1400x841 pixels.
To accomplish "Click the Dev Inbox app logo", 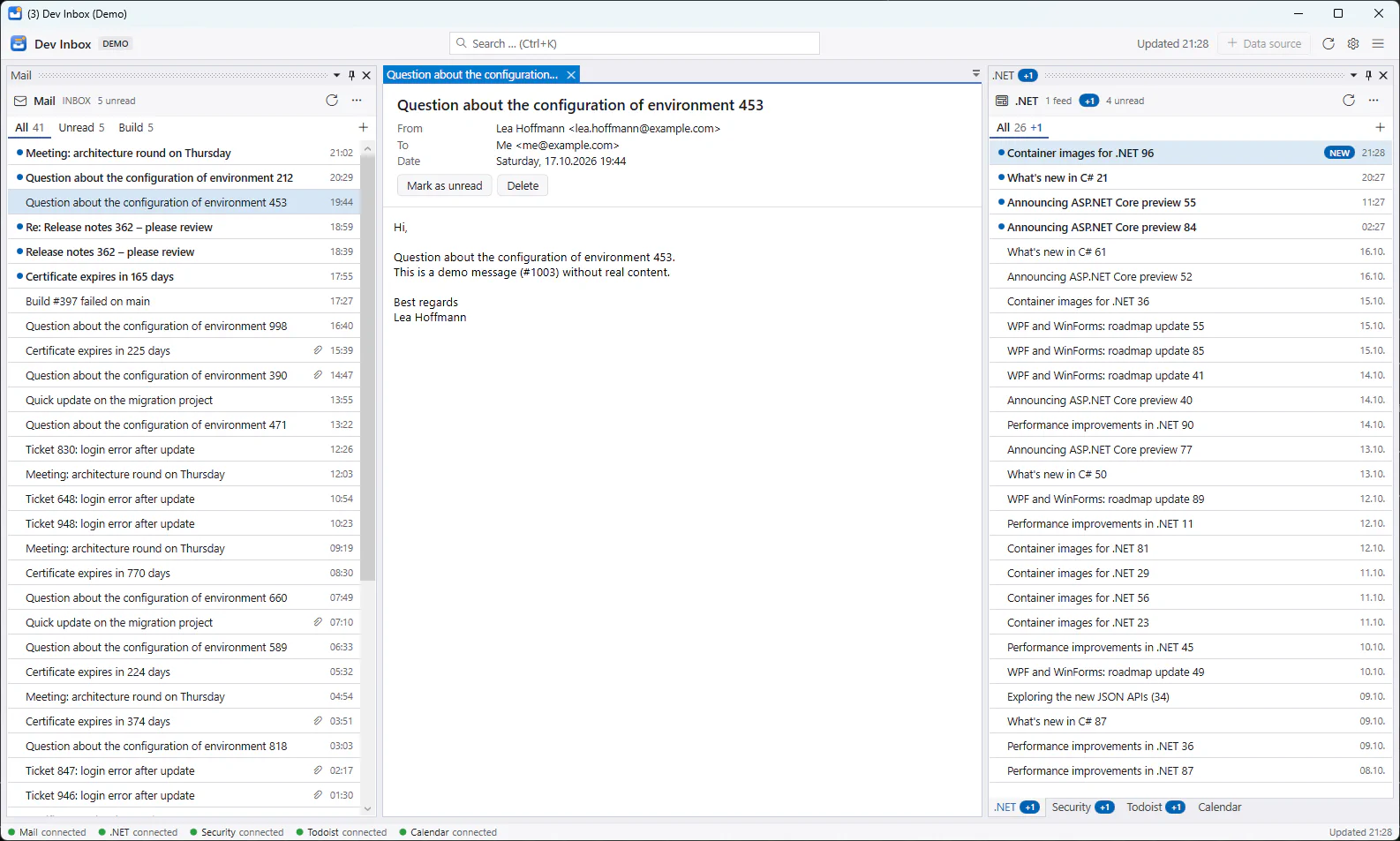I will tap(19, 43).
